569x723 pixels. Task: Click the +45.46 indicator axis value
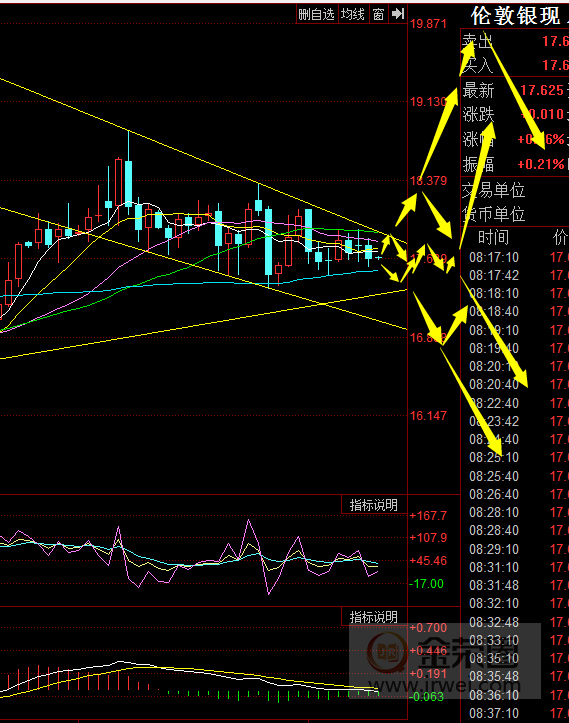pos(428,561)
